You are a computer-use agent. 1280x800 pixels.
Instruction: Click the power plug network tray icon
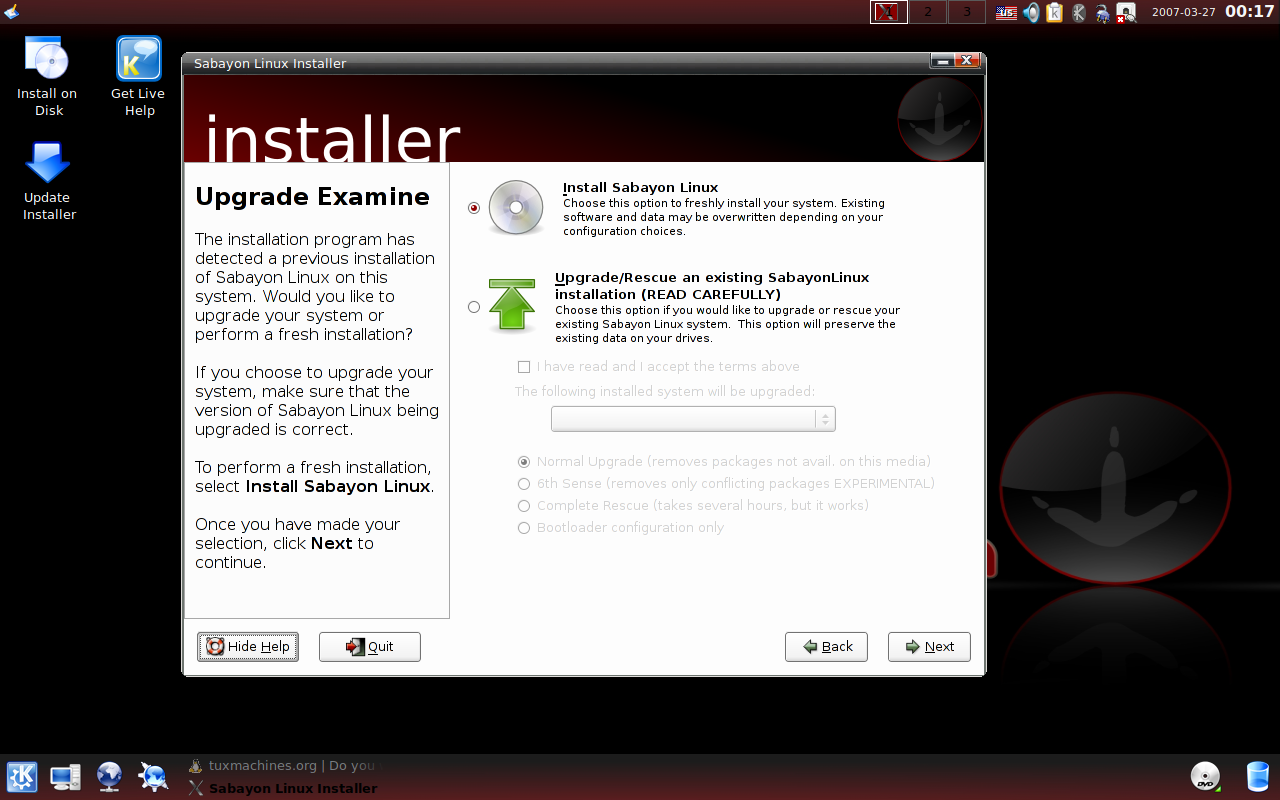click(1103, 13)
